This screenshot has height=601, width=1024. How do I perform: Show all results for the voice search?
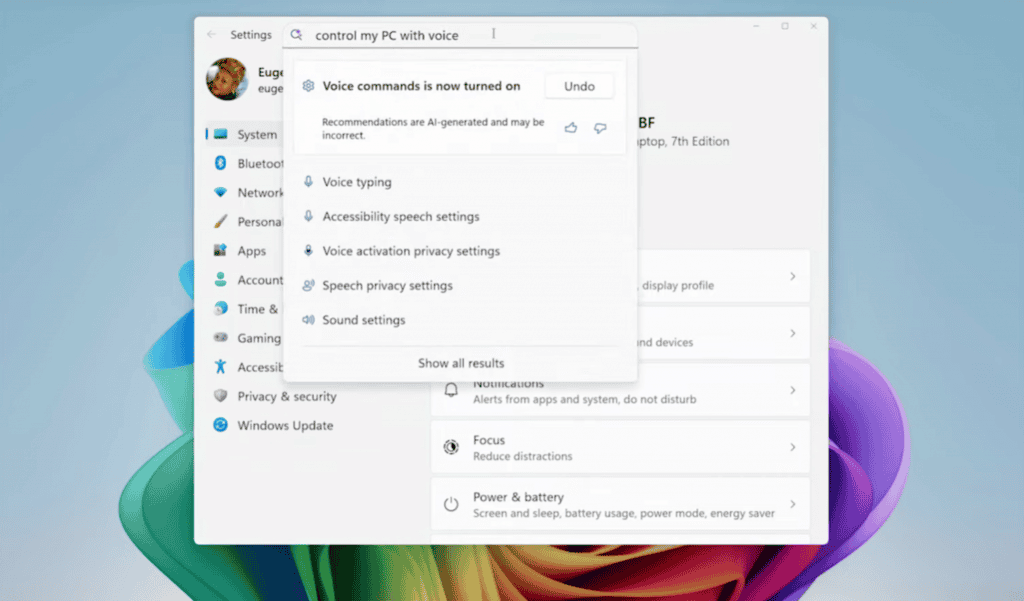tap(460, 363)
